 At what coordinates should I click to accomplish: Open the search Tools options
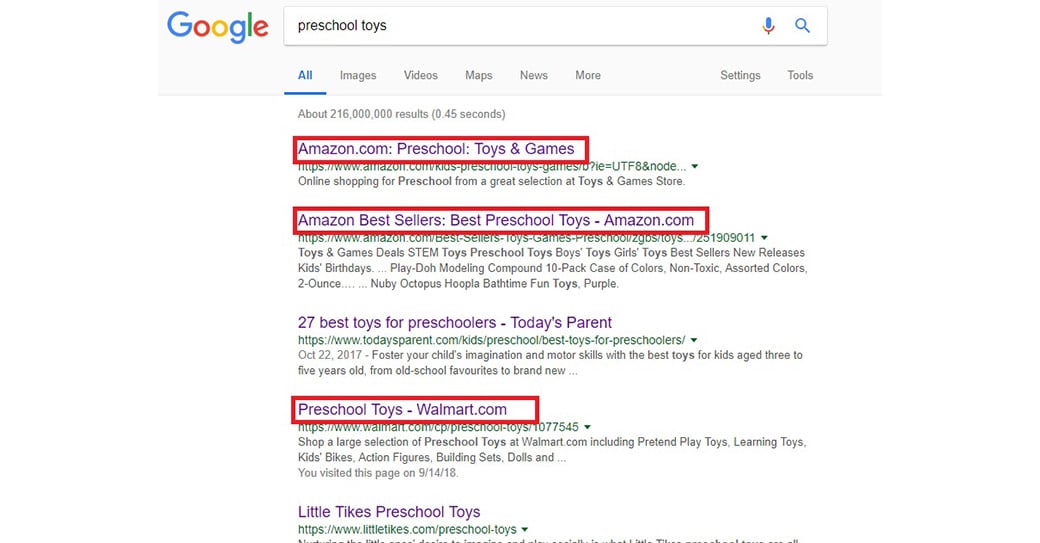[x=800, y=75]
